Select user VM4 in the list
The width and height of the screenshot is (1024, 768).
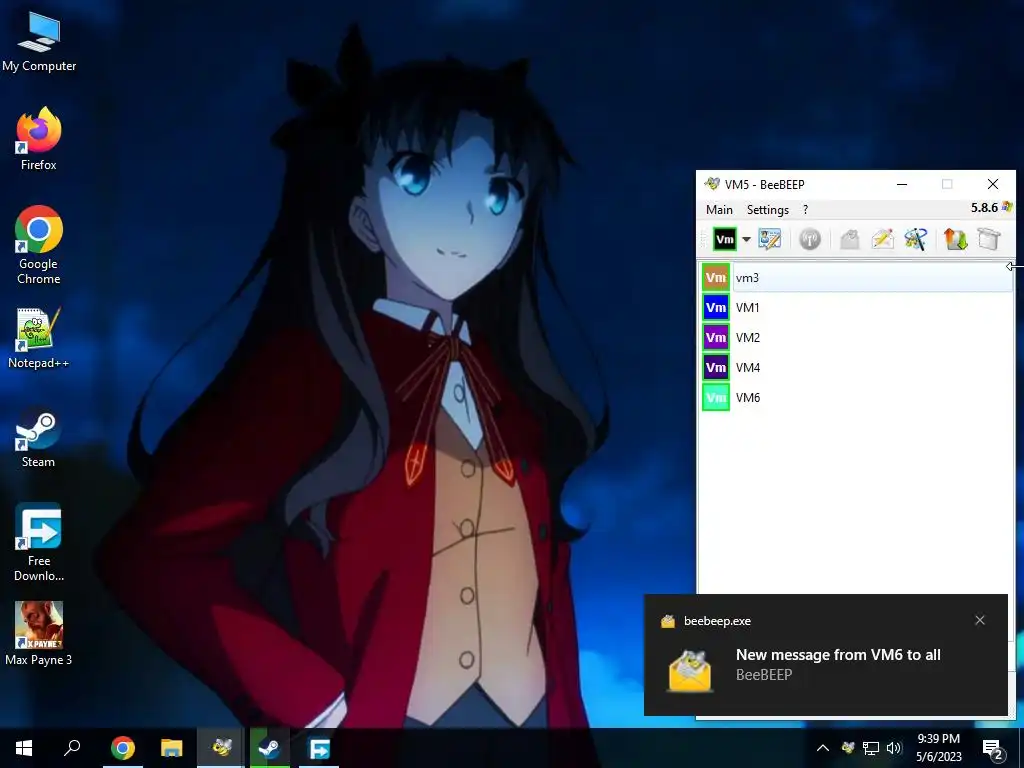(x=857, y=368)
